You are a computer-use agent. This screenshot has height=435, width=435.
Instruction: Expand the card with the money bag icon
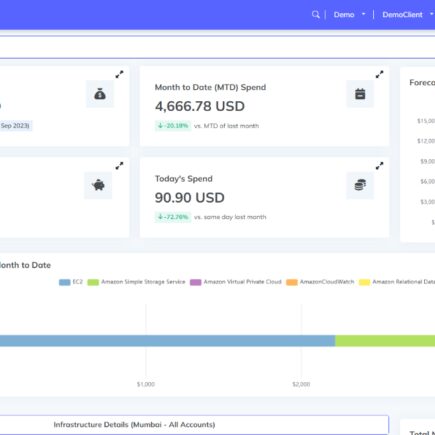(x=119, y=74)
